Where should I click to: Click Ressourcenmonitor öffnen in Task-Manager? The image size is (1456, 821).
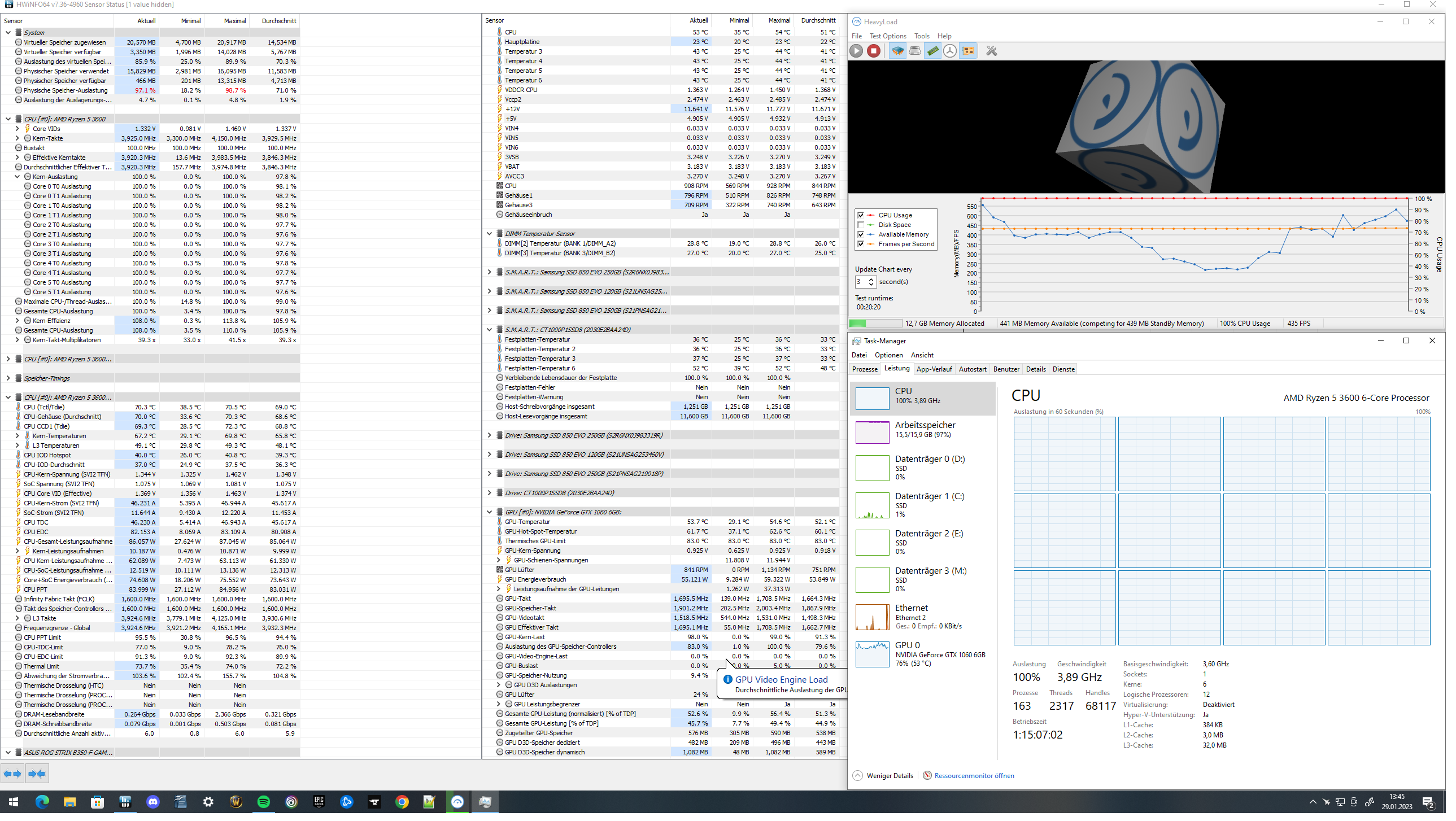pos(974,775)
